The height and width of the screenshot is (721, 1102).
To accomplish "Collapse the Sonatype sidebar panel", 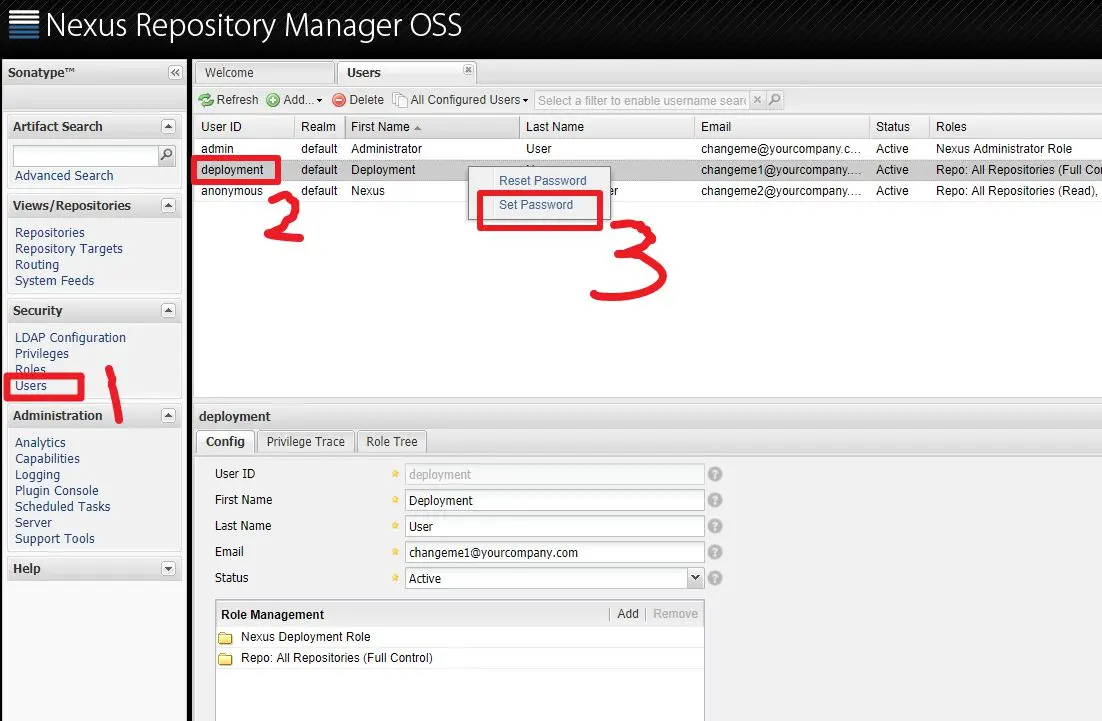I will 175,72.
